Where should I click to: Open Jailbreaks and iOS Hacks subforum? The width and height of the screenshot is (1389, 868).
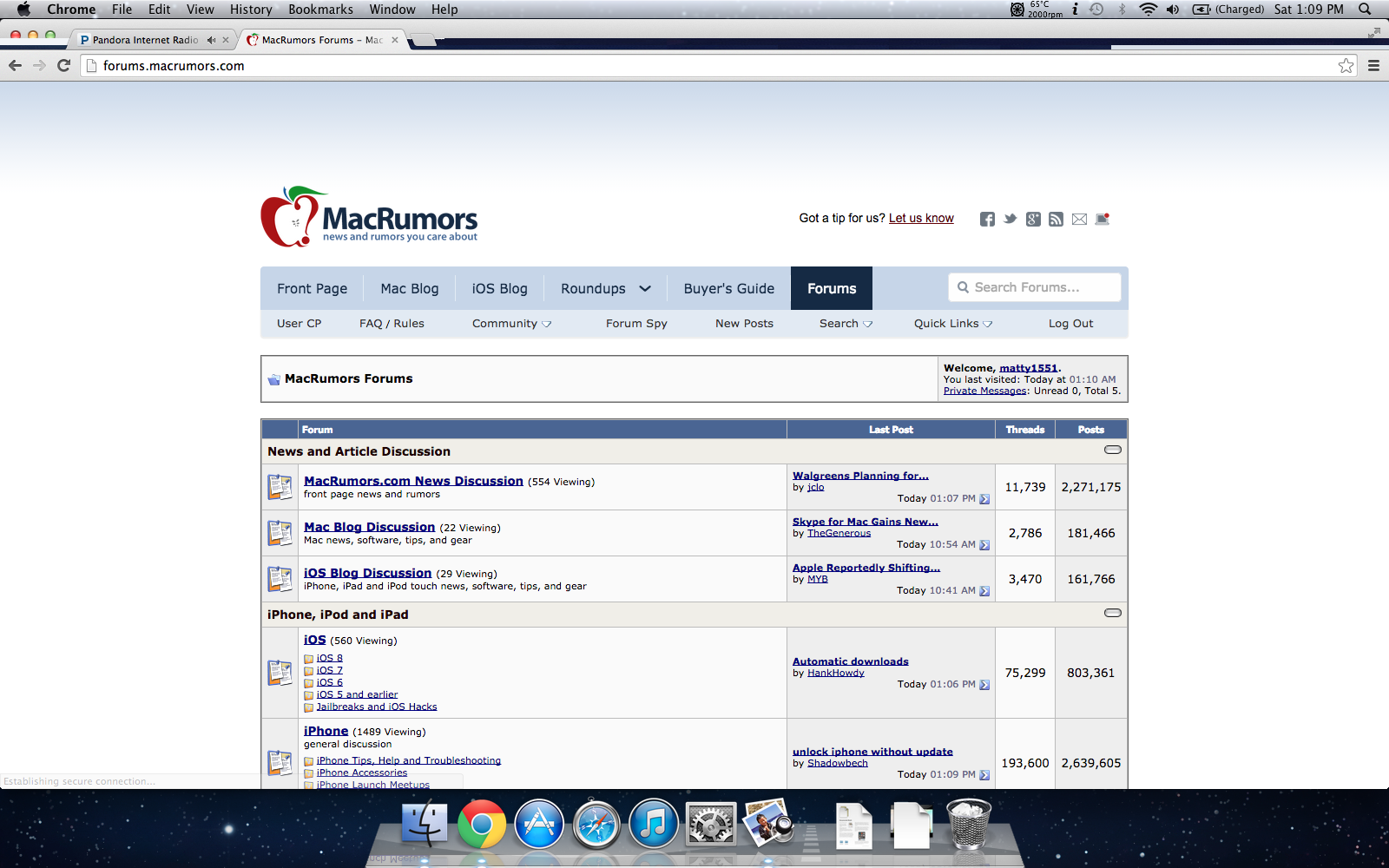tap(377, 707)
